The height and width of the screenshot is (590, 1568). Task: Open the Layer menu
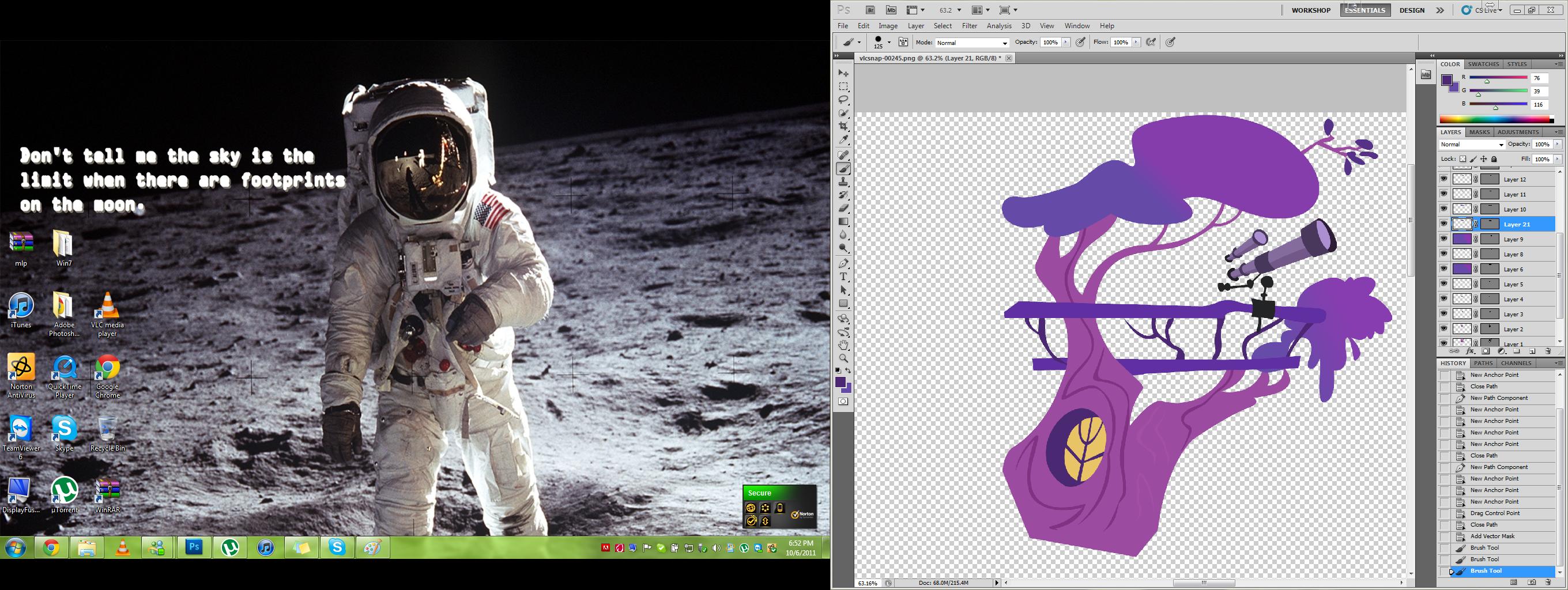(x=916, y=26)
